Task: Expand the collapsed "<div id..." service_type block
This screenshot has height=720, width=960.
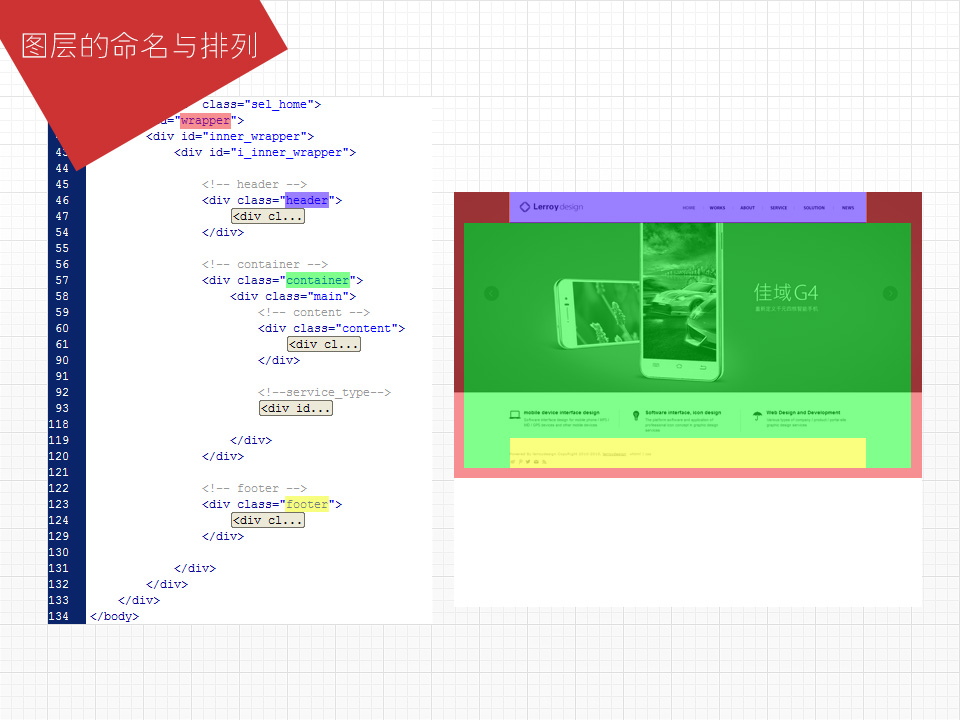Action: pyautogui.click(x=296, y=408)
